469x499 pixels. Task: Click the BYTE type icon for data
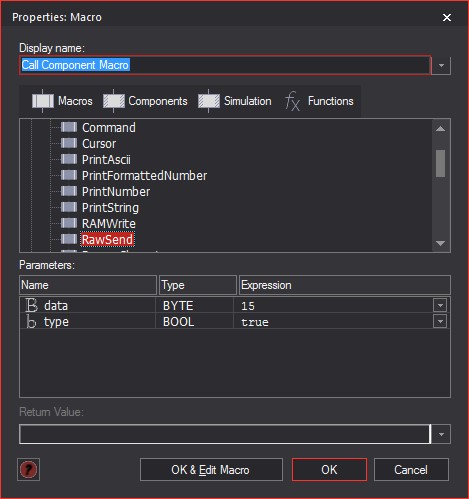[32, 305]
